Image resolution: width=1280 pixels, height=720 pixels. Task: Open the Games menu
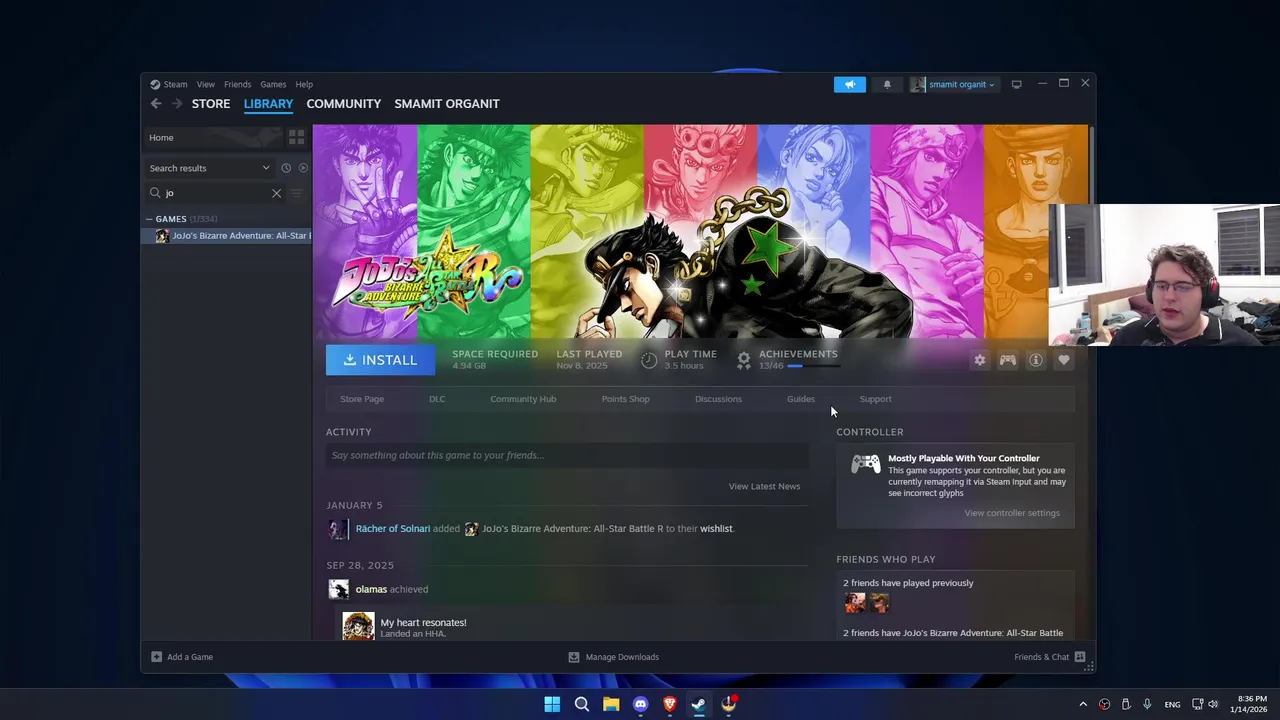click(273, 84)
